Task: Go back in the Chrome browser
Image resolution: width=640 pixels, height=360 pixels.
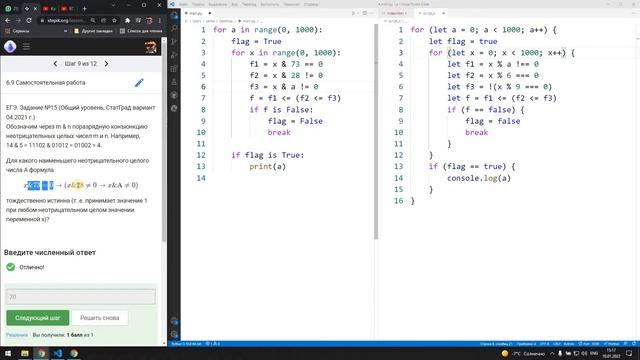Action: click(7, 20)
